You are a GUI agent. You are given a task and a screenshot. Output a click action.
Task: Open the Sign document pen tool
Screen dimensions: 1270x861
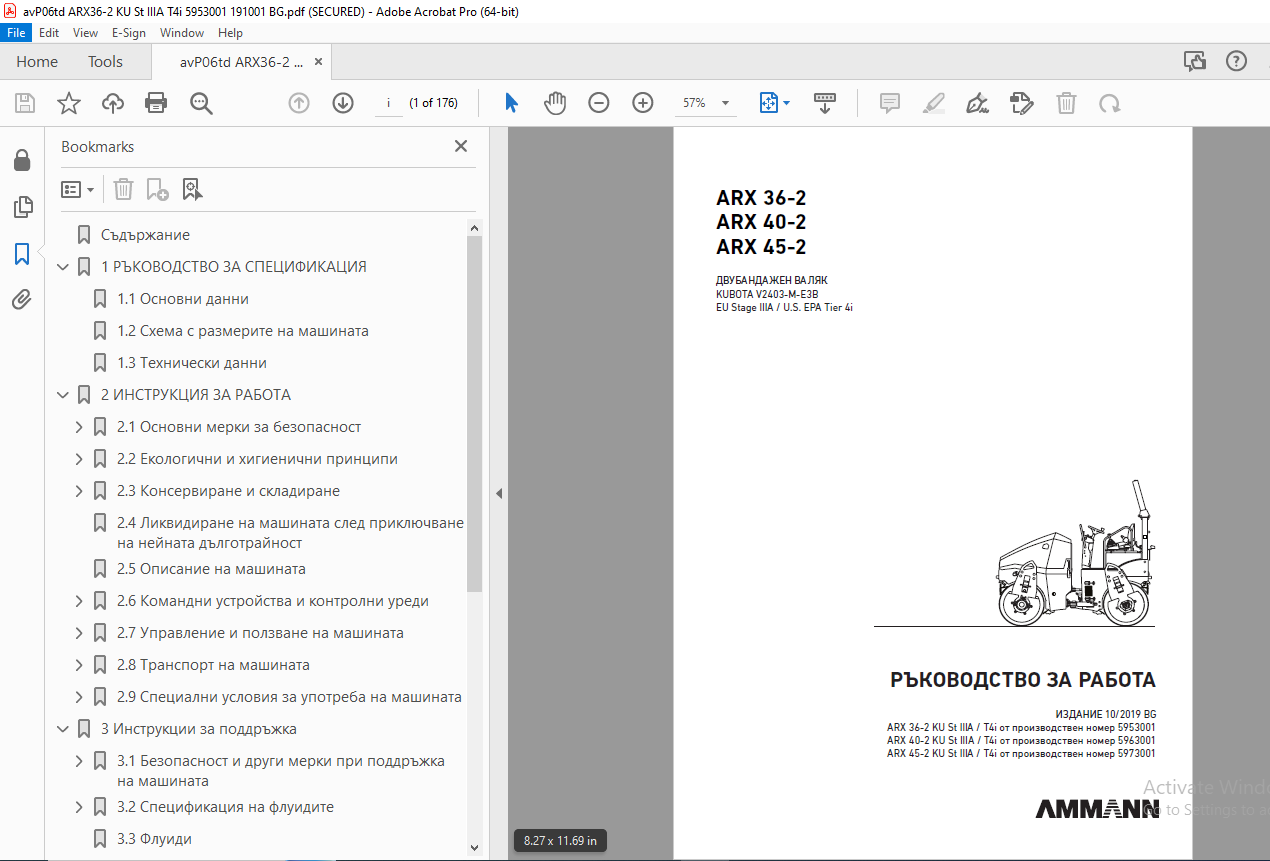977,103
